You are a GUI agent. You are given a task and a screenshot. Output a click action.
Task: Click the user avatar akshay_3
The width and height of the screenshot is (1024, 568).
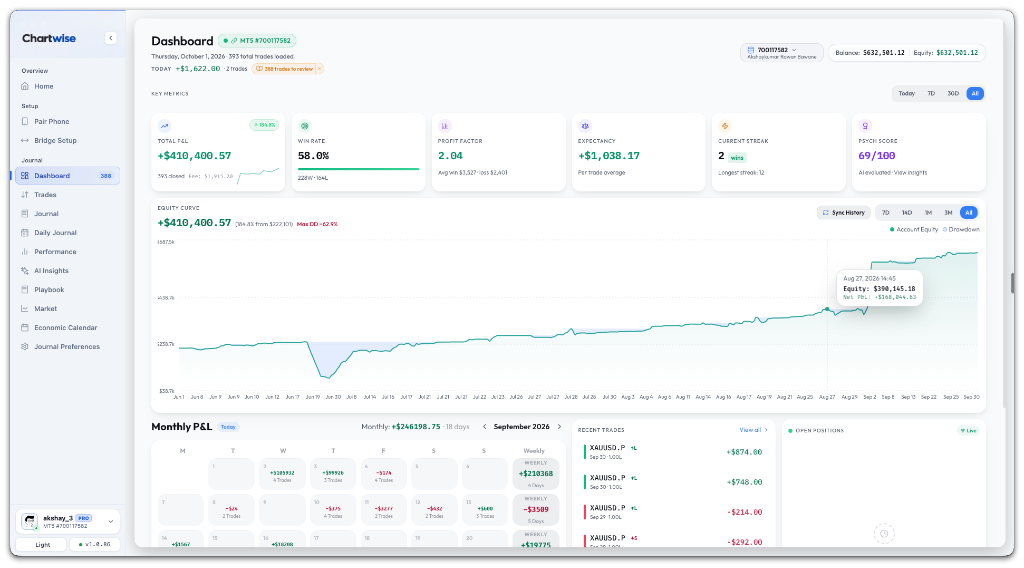click(29, 521)
